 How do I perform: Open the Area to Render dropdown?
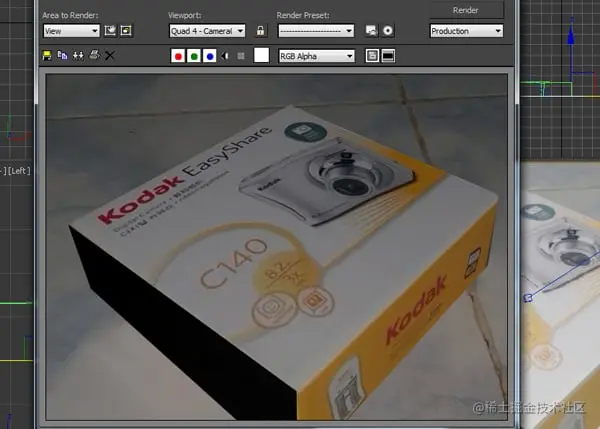coord(71,31)
